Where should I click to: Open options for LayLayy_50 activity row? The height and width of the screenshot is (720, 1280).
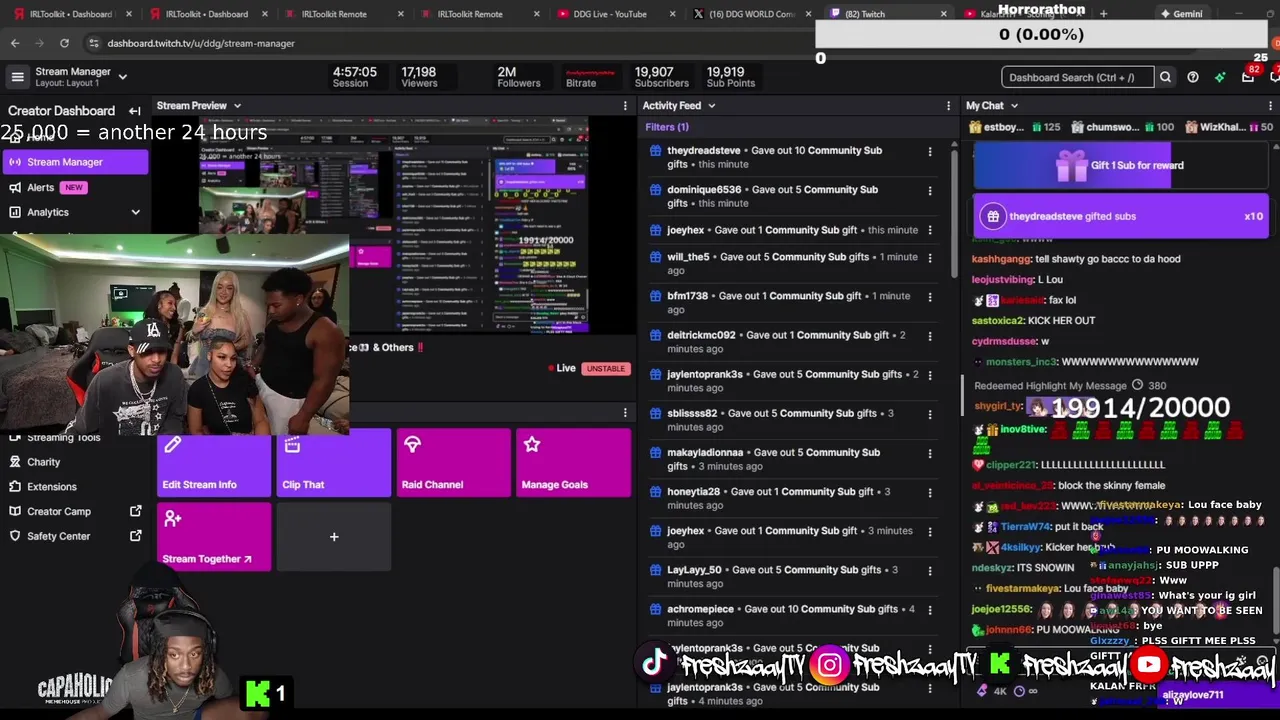tap(930, 571)
